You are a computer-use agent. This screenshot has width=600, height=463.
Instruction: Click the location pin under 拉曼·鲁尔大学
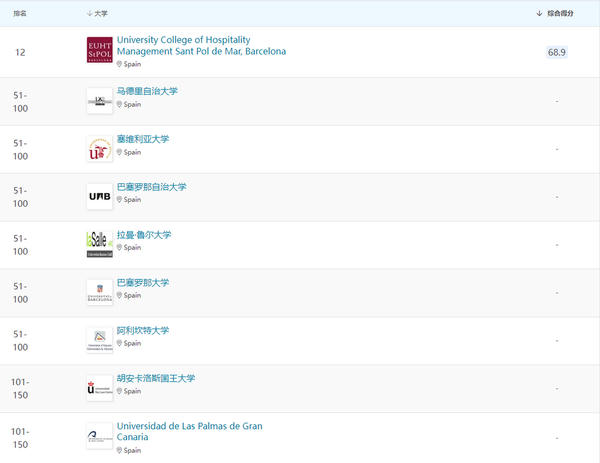119,247
